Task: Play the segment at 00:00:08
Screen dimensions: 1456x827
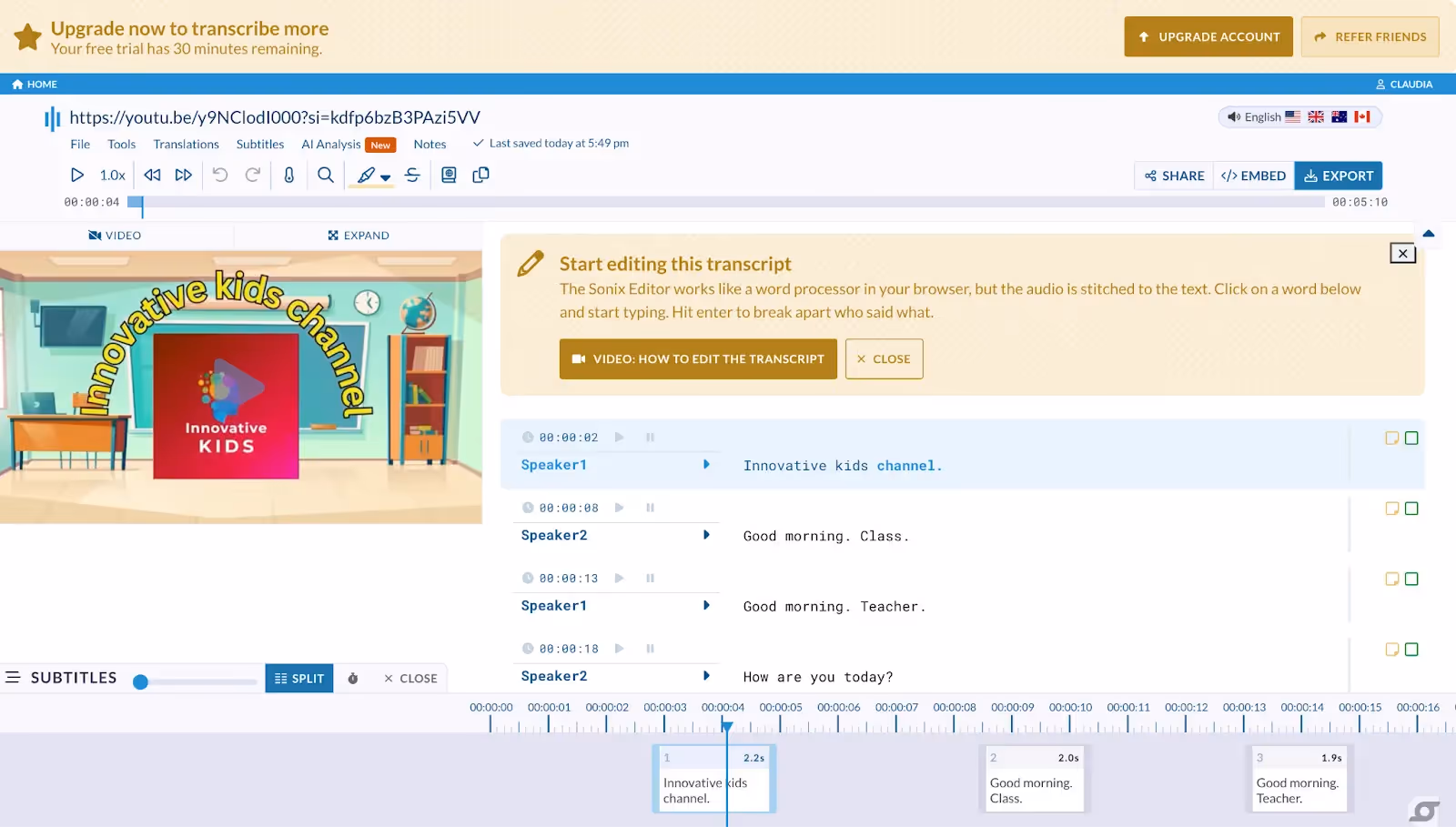Action: 619,508
